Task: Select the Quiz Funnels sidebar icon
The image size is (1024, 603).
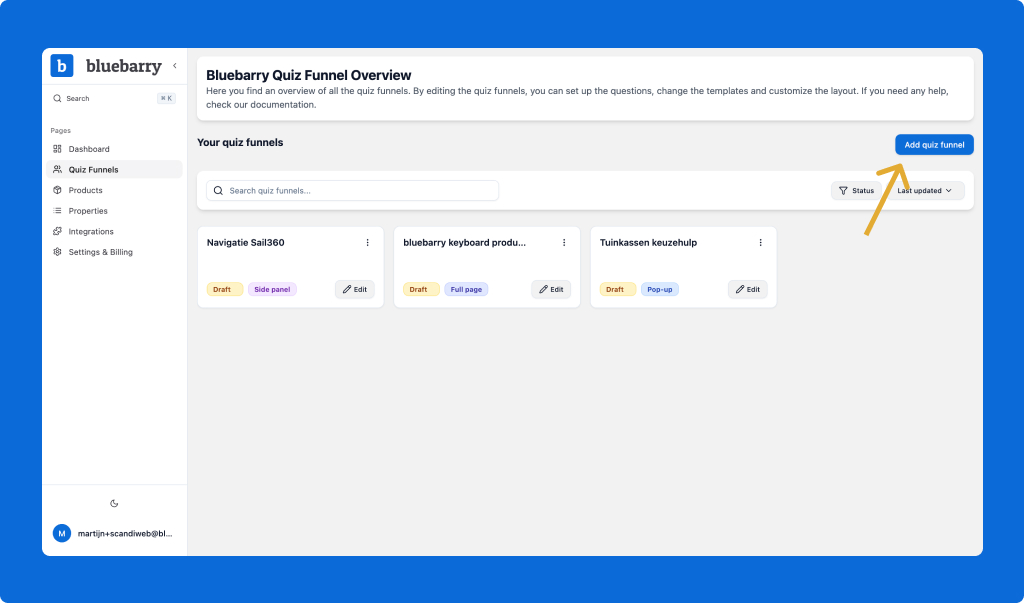Action: pos(57,169)
